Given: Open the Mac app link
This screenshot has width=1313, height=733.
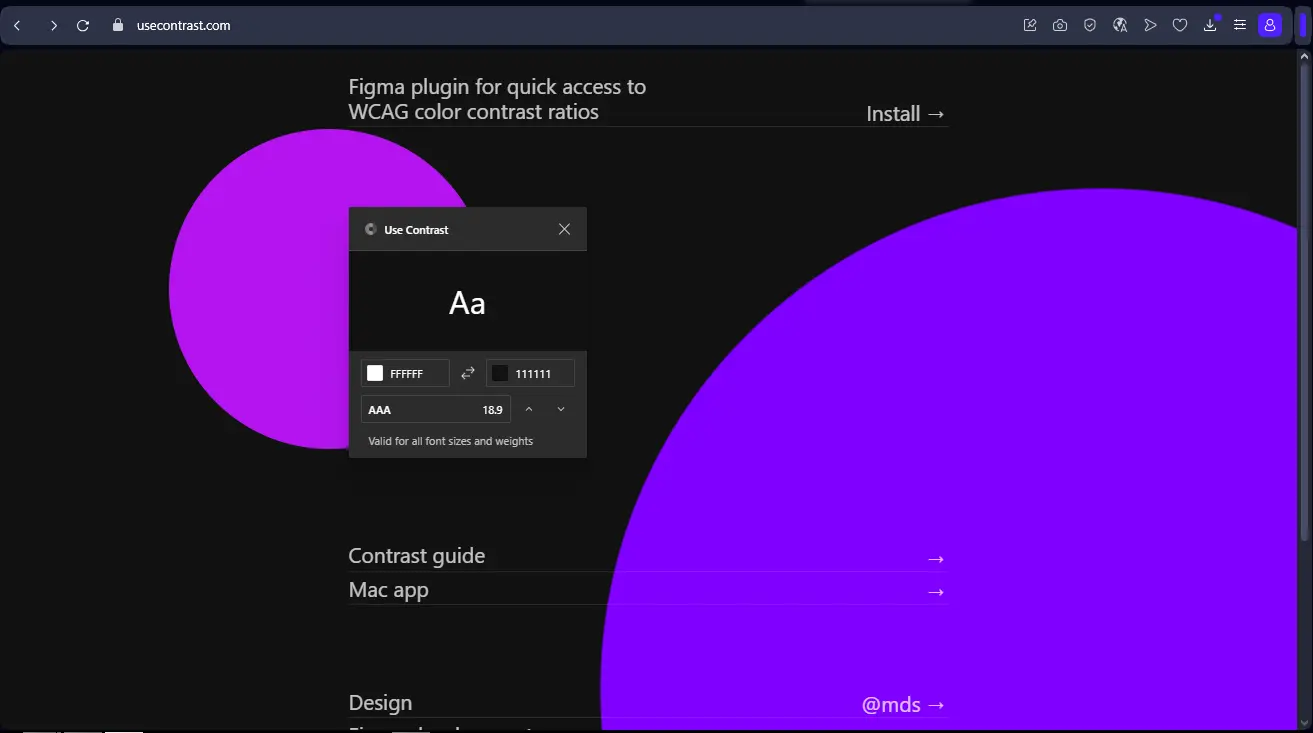Looking at the screenshot, I should click(648, 590).
